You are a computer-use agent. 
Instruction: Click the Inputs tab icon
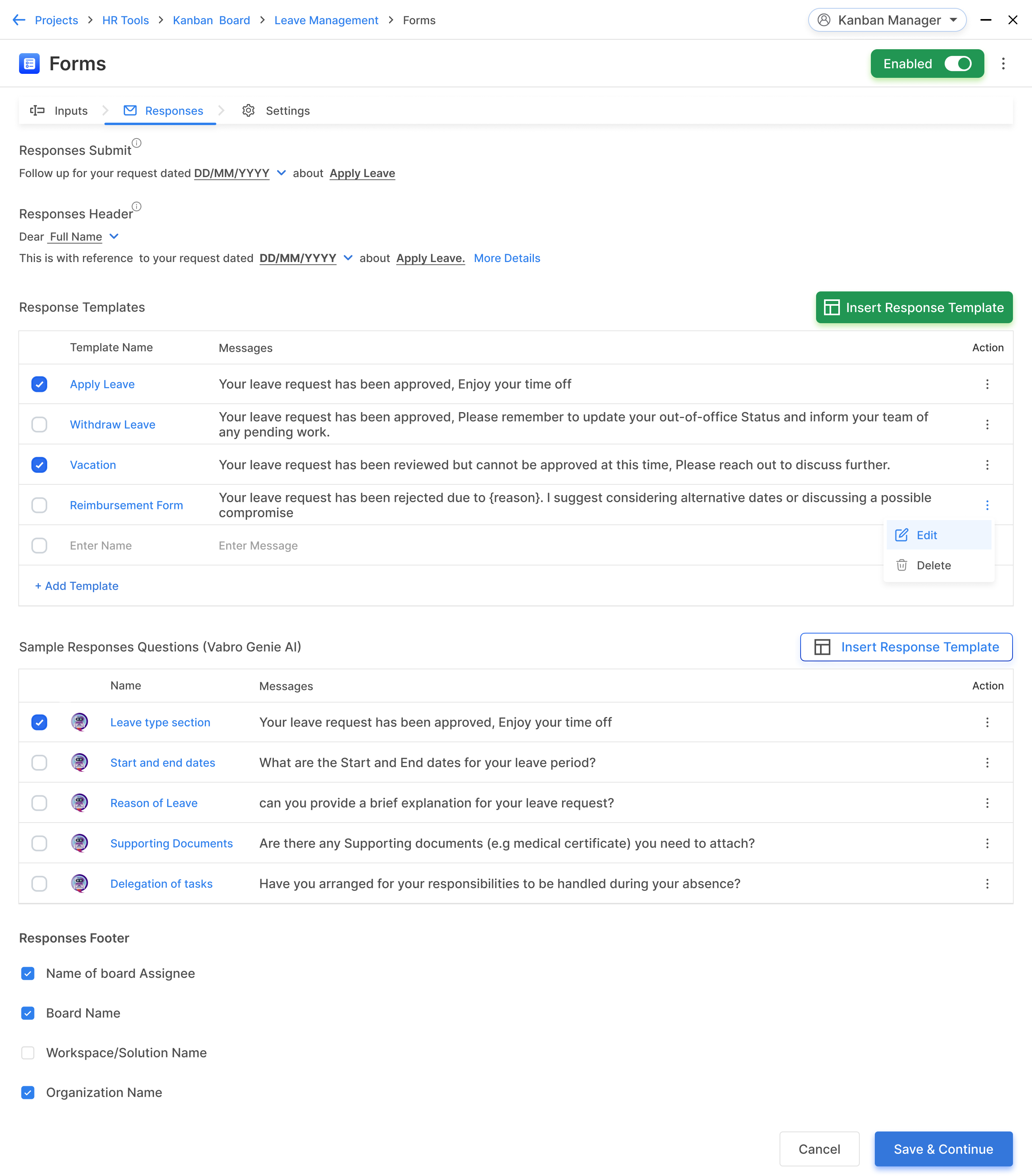pos(37,110)
